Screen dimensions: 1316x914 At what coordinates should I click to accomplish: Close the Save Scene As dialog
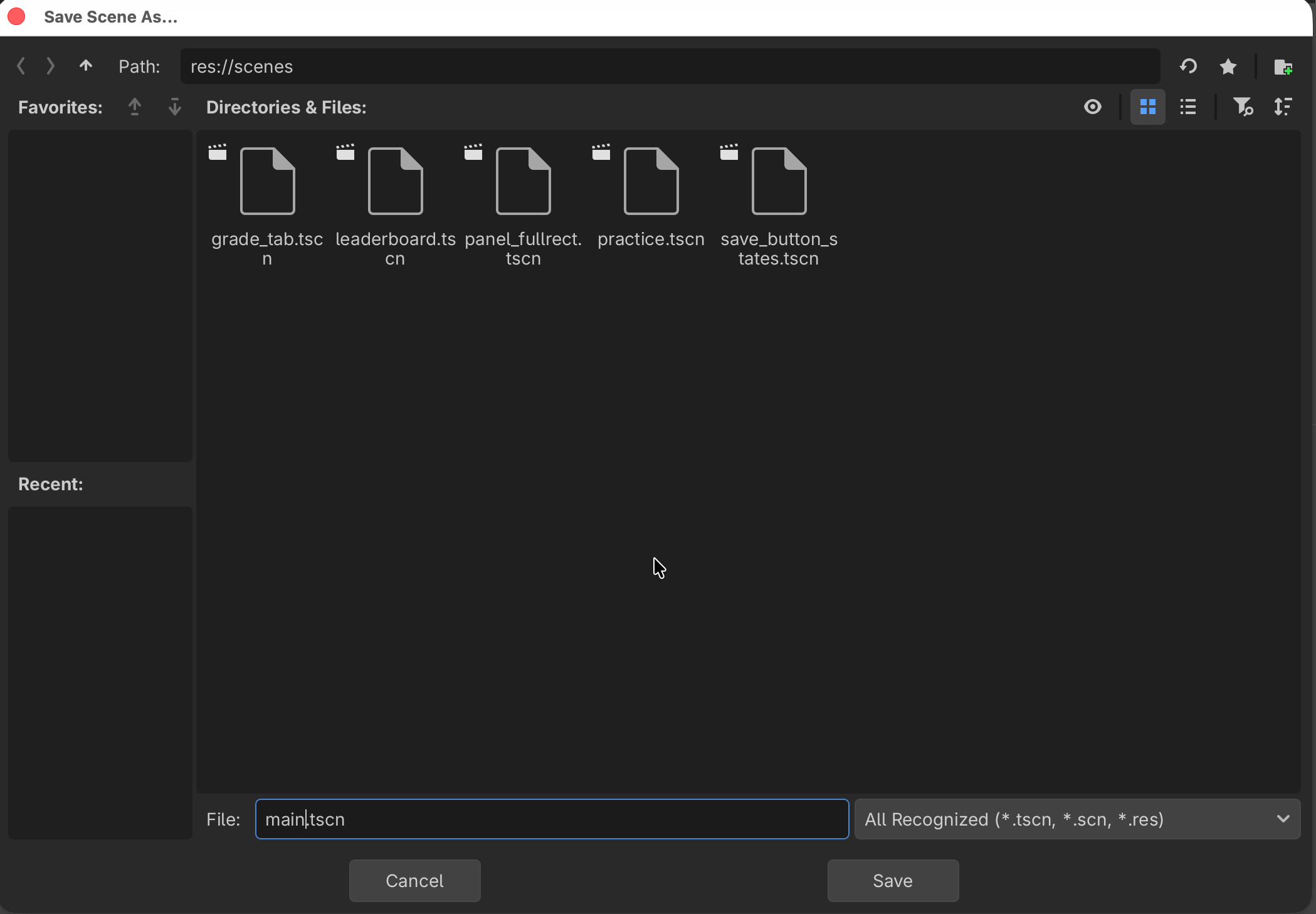[16, 17]
